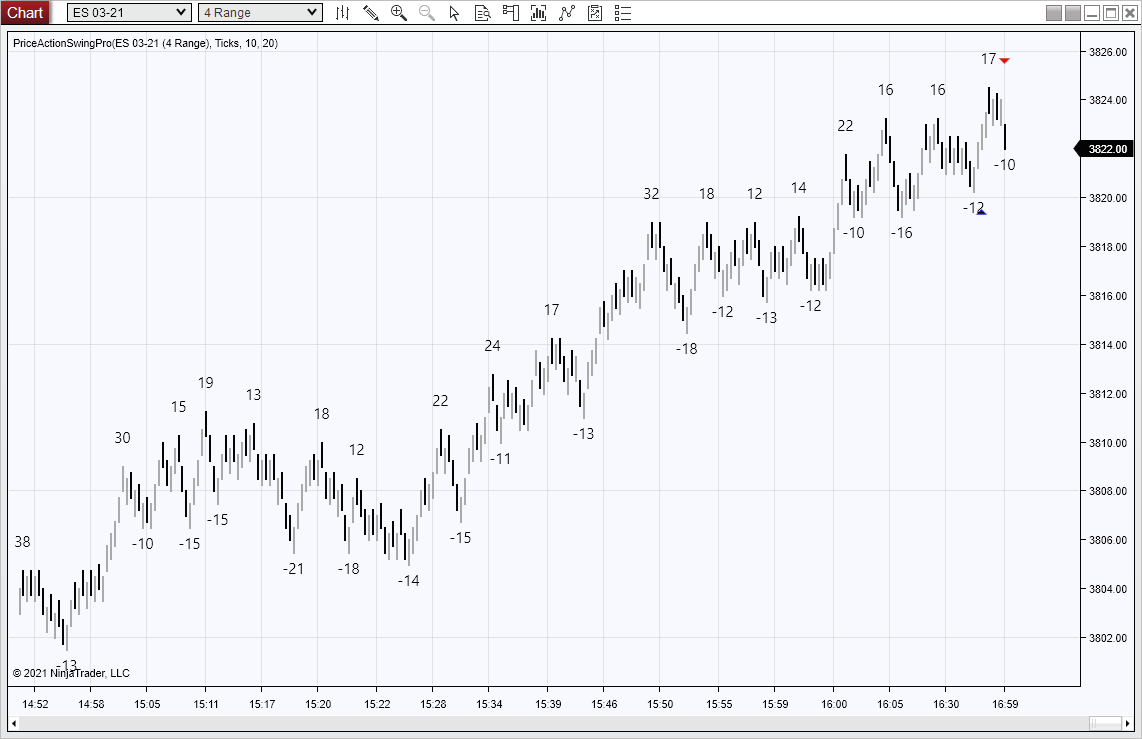Click the 3826.00 price axis label

pyautogui.click(x=1108, y=52)
